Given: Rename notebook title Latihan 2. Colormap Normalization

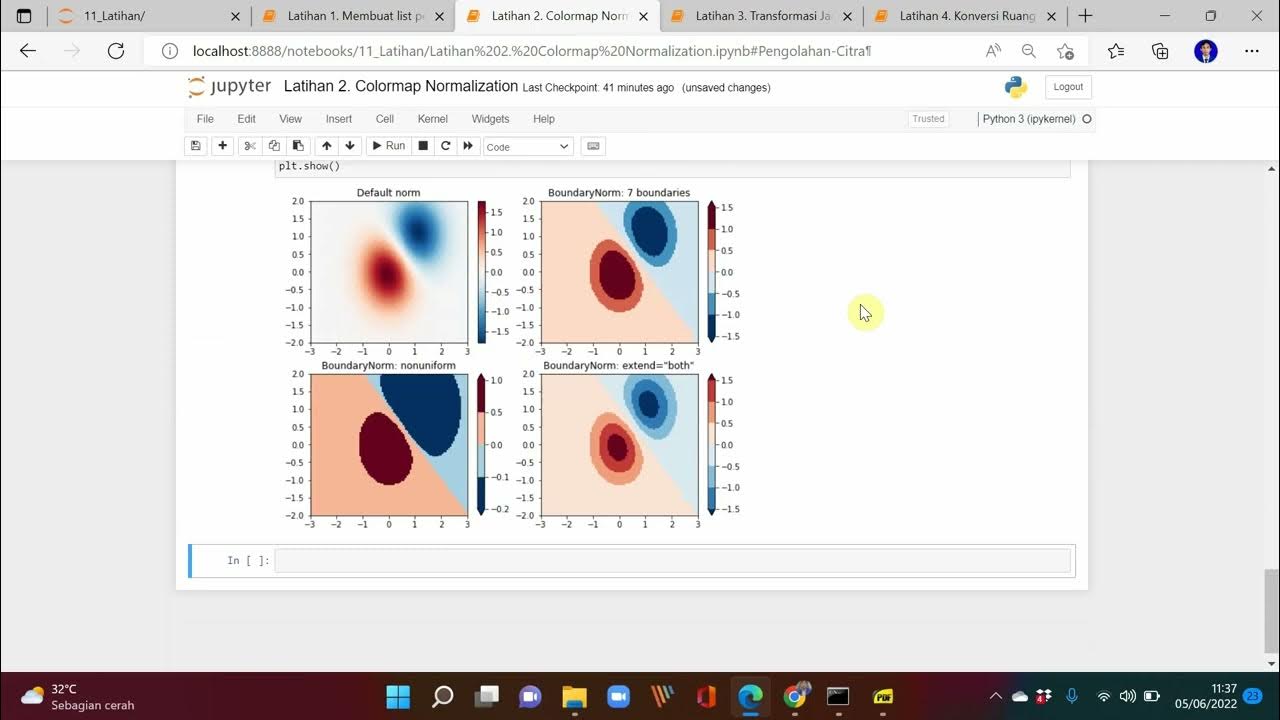Looking at the screenshot, I should pyautogui.click(x=401, y=87).
